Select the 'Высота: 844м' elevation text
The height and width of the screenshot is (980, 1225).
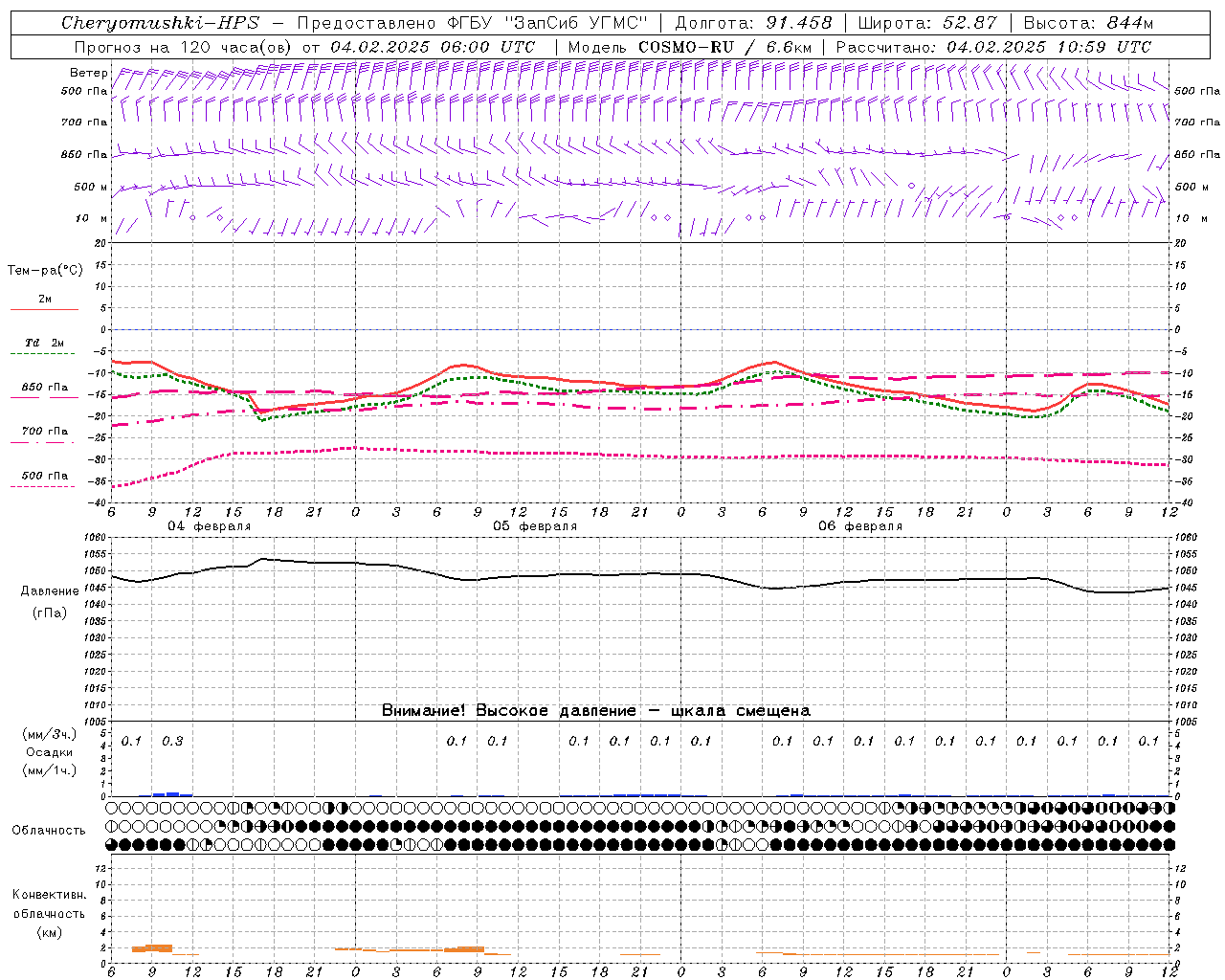tap(1088, 23)
